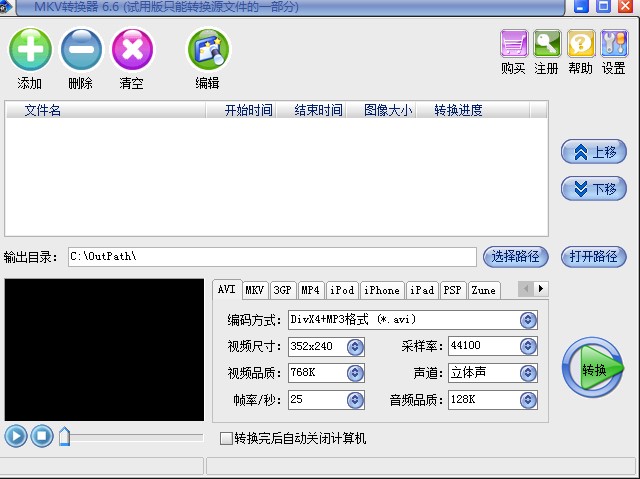Switch to the Zune tab

(x=484, y=291)
